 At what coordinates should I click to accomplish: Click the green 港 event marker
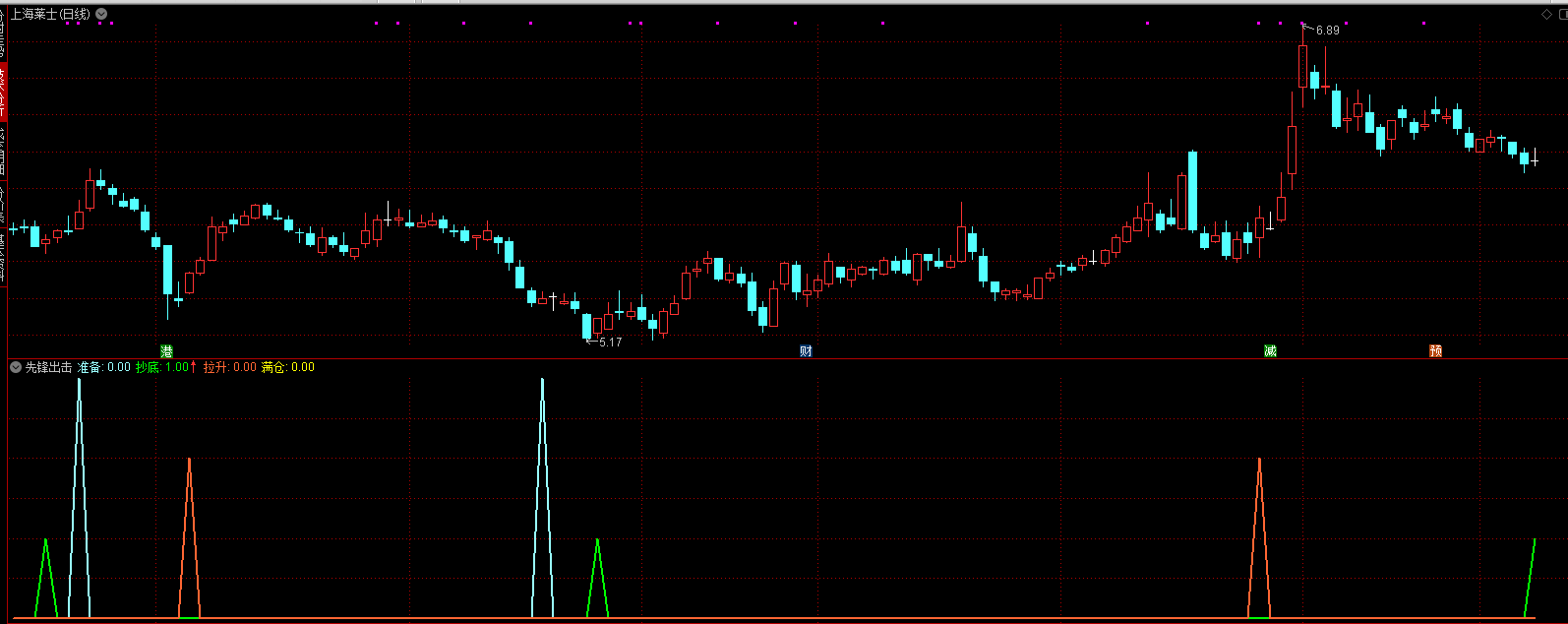click(x=167, y=350)
